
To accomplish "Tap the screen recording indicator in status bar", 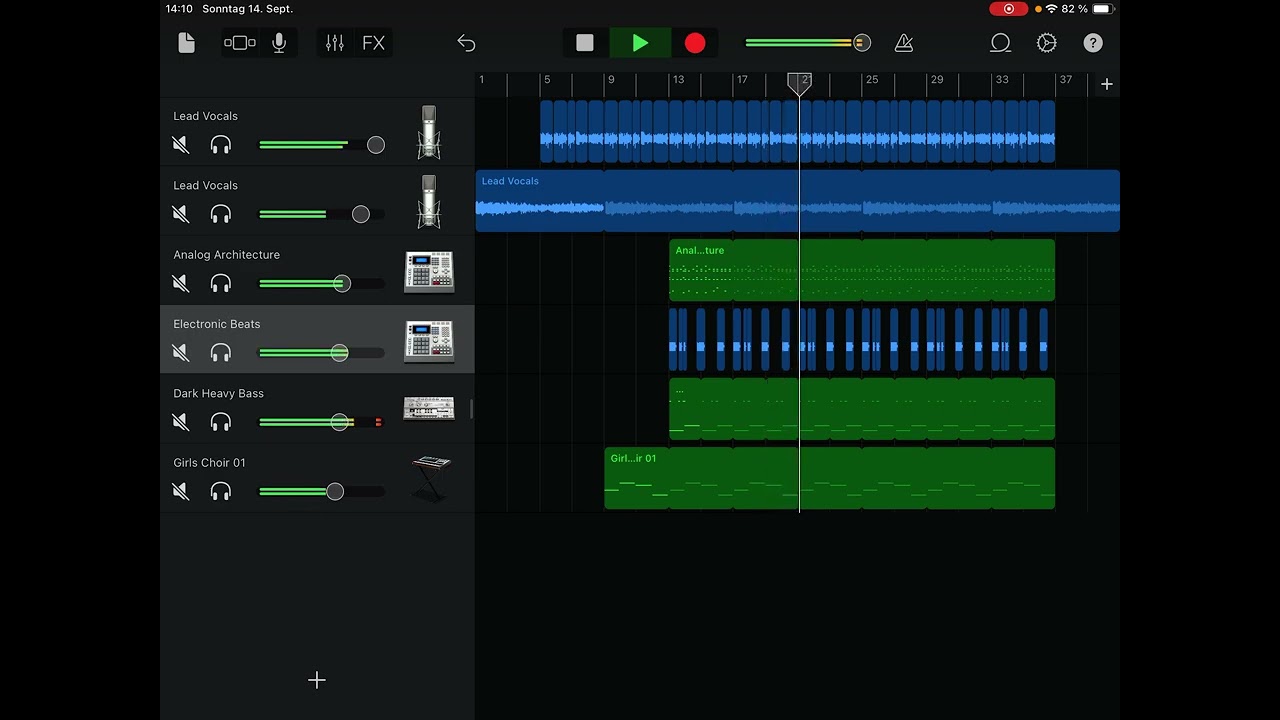I will pyautogui.click(x=1008, y=9).
